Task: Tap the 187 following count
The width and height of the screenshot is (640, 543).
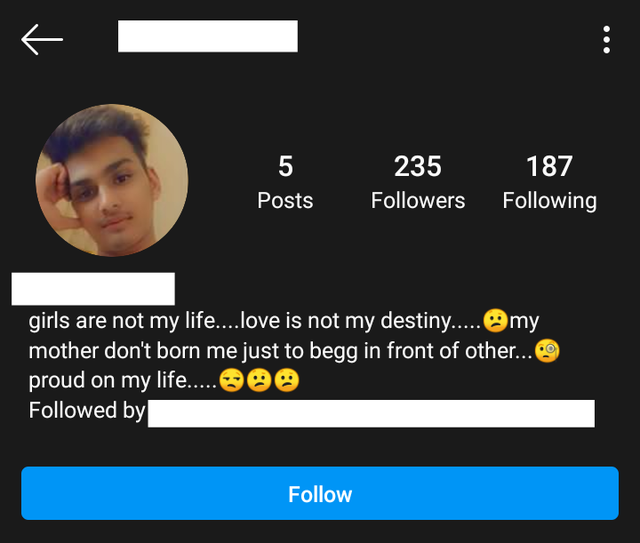Action: click(549, 166)
